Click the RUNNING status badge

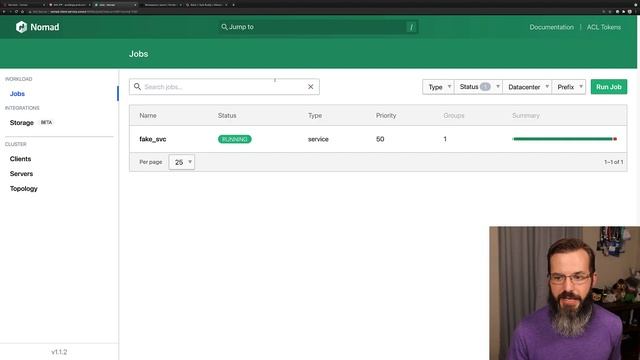coord(235,139)
